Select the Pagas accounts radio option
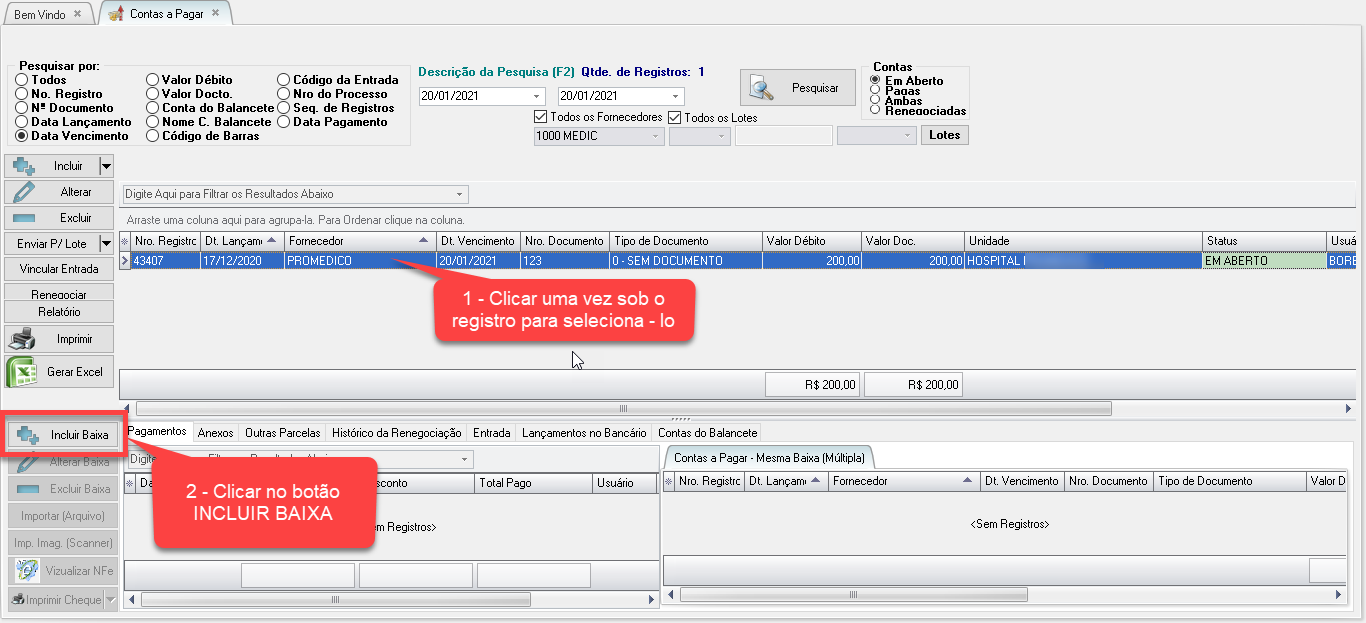Viewport: 1366px width, 623px height. pos(876,91)
